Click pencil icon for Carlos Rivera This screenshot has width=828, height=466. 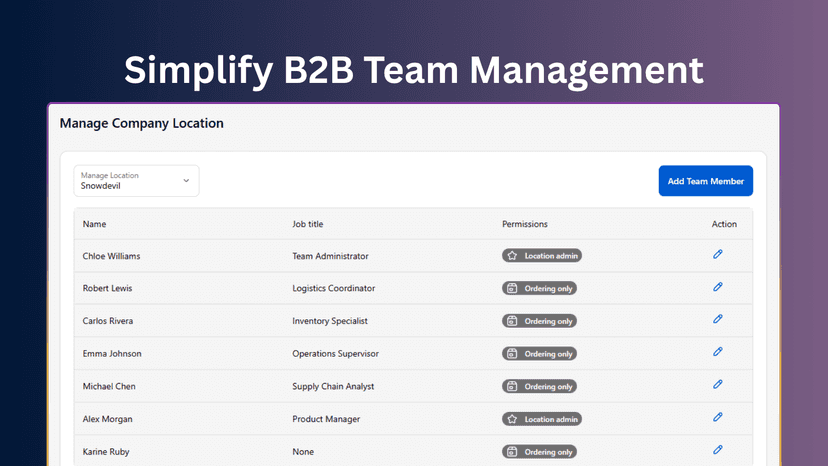[718, 319]
